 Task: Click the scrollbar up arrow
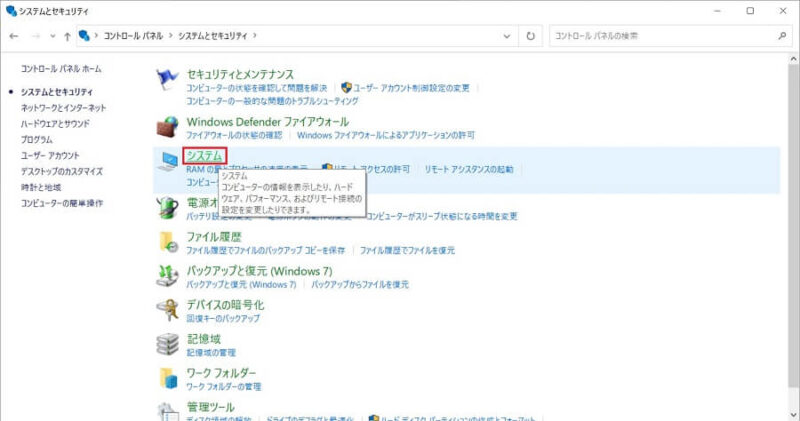tap(793, 59)
